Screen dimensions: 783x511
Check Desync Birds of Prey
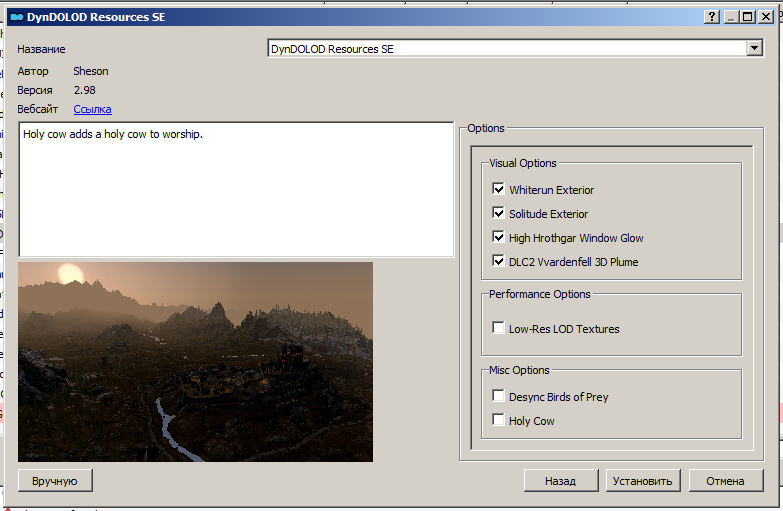coord(498,396)
